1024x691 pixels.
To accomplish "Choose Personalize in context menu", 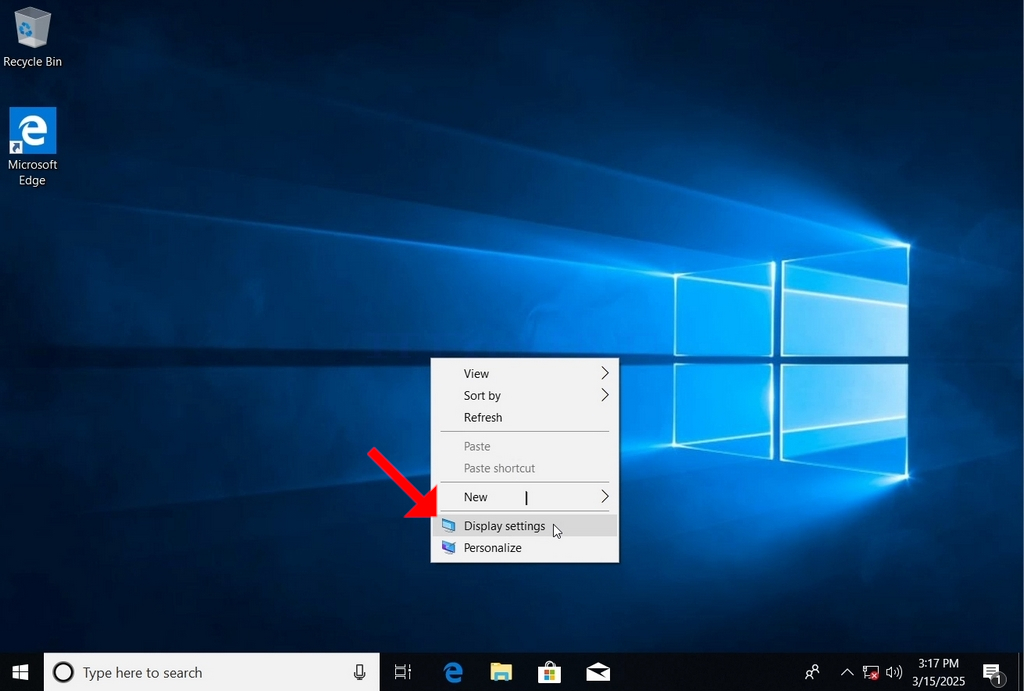I will point(525,548).
